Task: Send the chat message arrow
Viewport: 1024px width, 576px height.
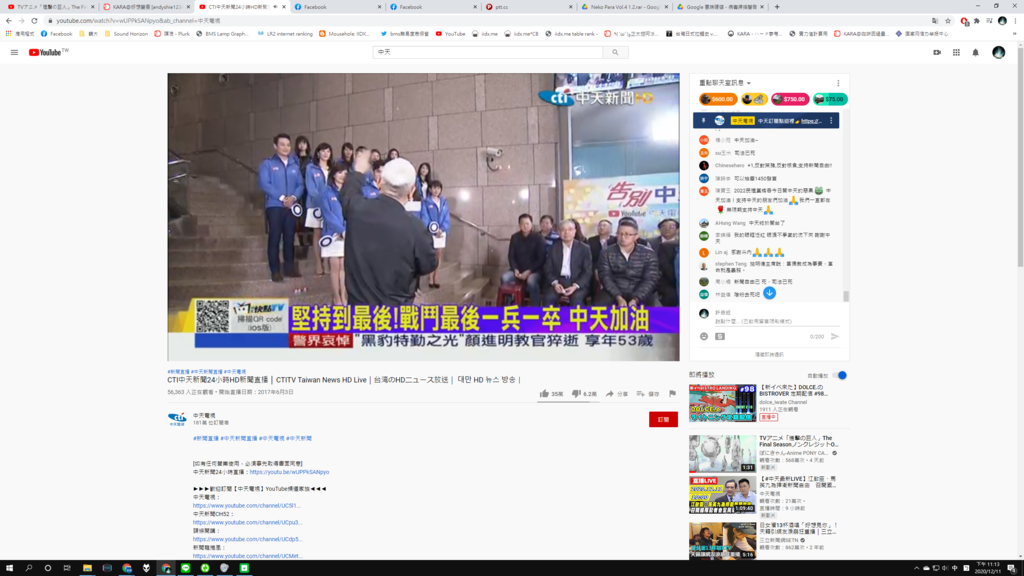Action: point(835,336)
